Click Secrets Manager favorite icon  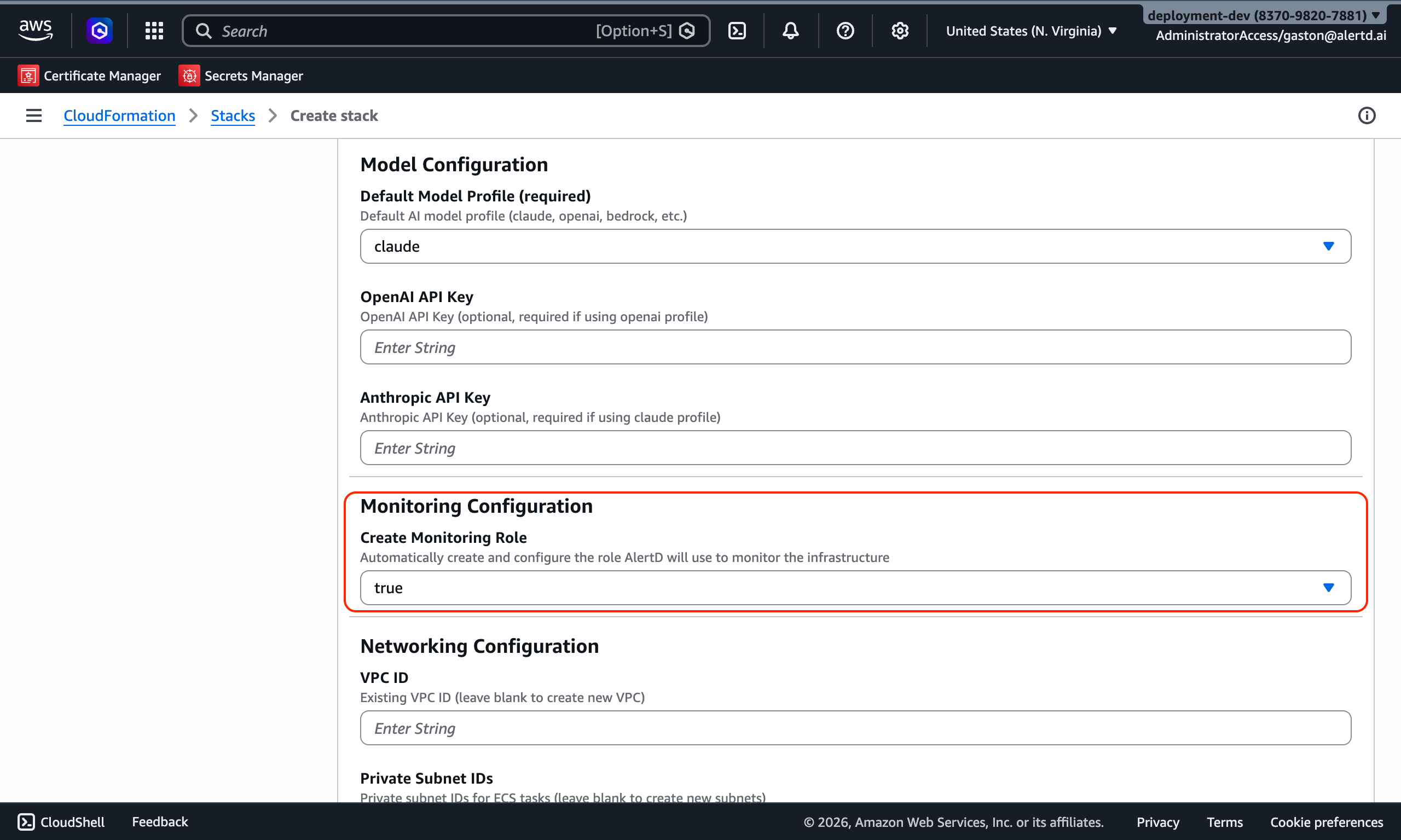[x=189, y=76]
